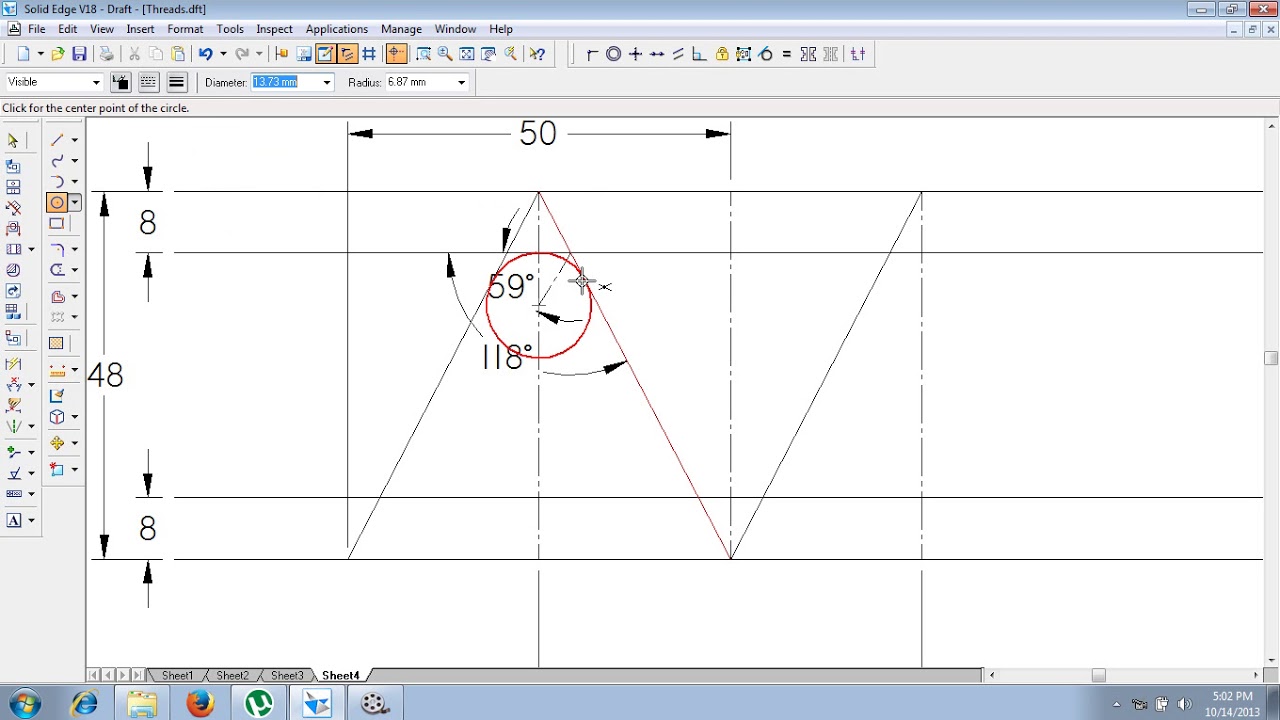Click the vertical scrollbar thumb
Viewport: 1280px width, 720px height.
pos(1271,358)
